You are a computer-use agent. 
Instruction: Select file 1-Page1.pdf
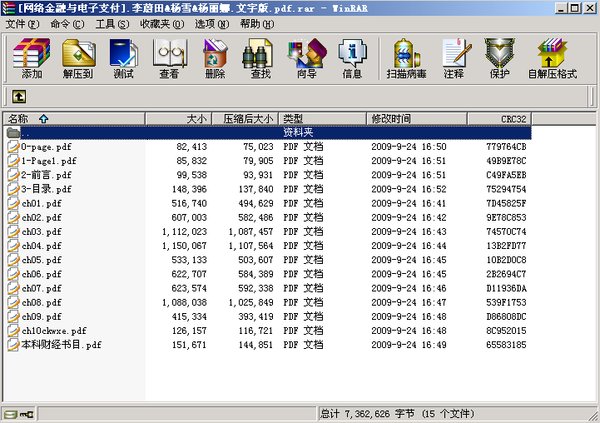point(49,161)
